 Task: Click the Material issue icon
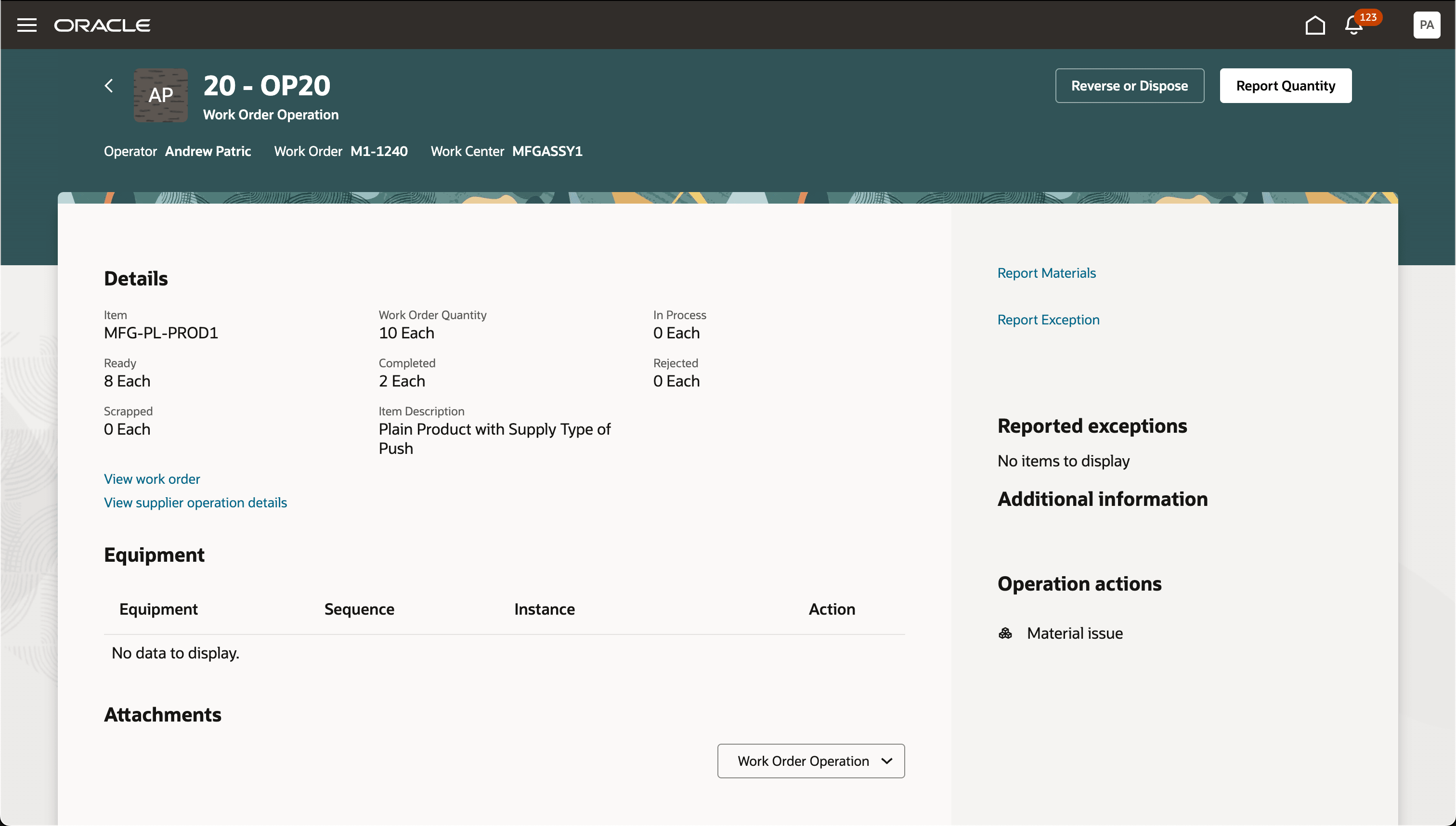[1005, 633]
